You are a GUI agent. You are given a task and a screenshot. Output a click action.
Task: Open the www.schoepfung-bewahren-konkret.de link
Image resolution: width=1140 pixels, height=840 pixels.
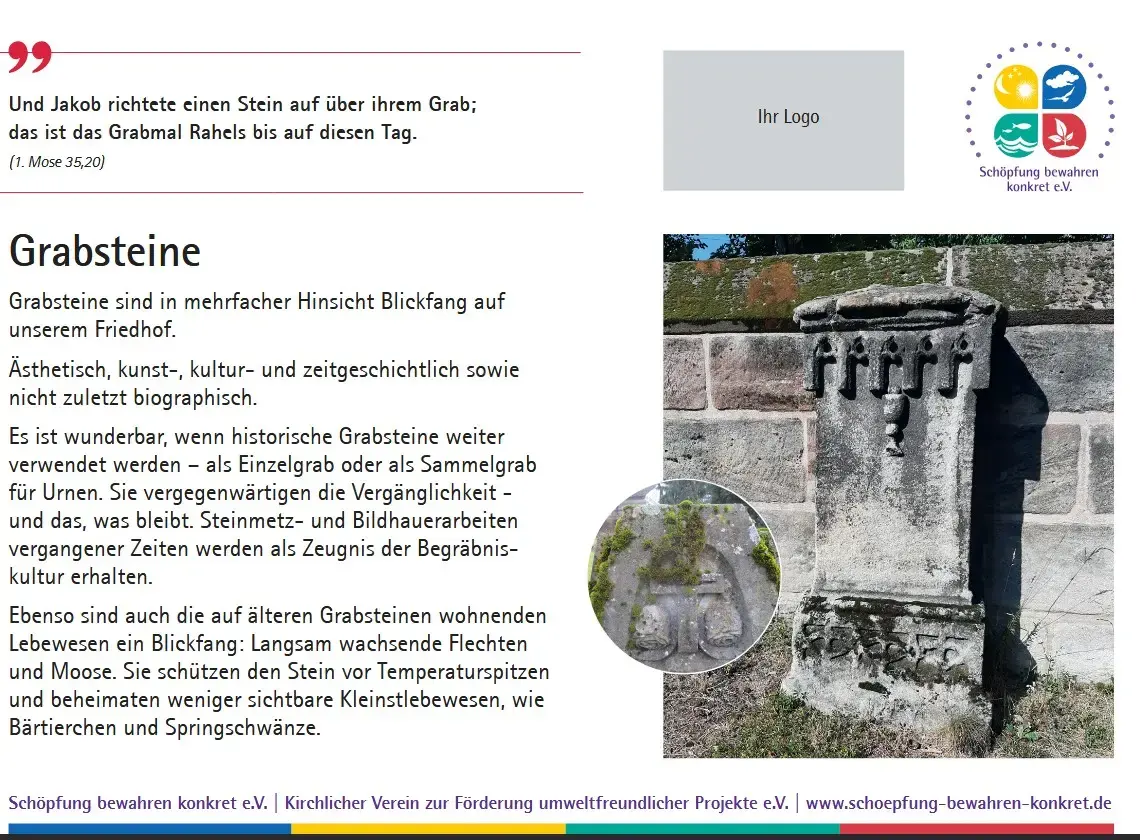click(958, 803)
